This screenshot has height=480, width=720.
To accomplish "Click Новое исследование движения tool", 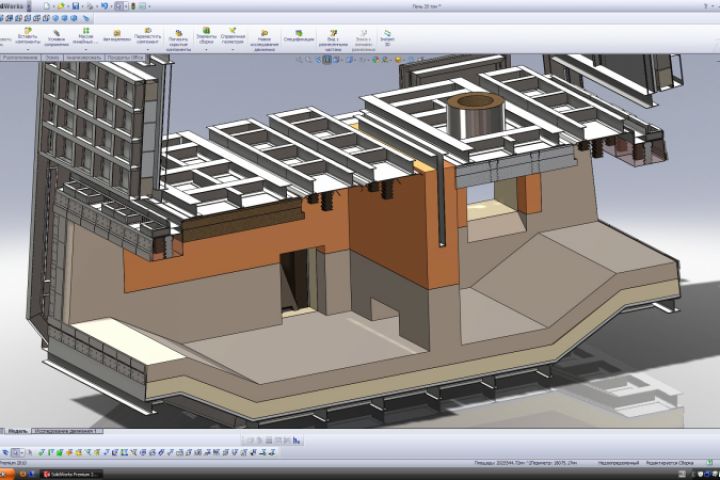I will (x=264, y=40).
